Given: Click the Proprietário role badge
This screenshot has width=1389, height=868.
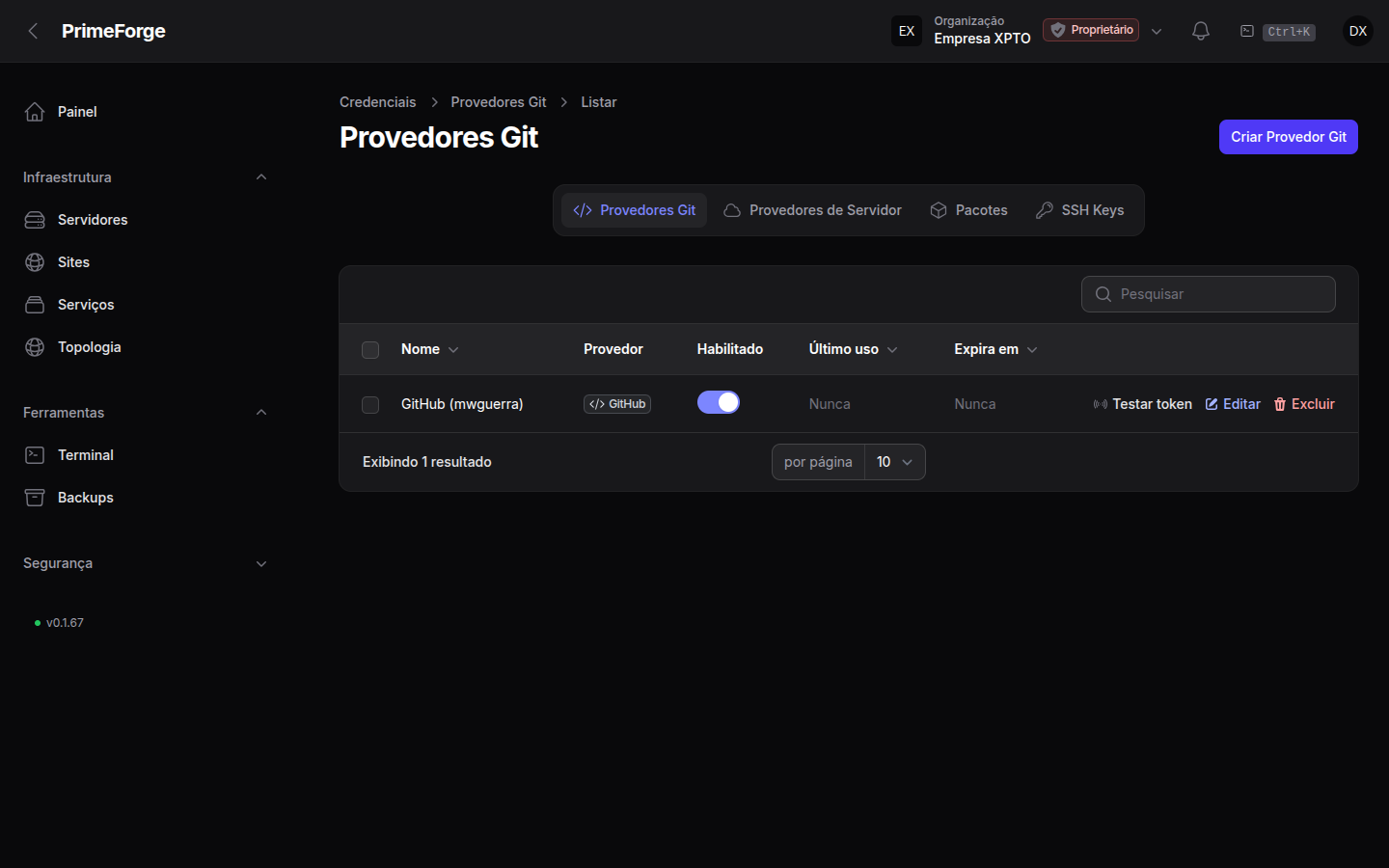Looking at the screenshot, I should click(x=1091, y=30).
